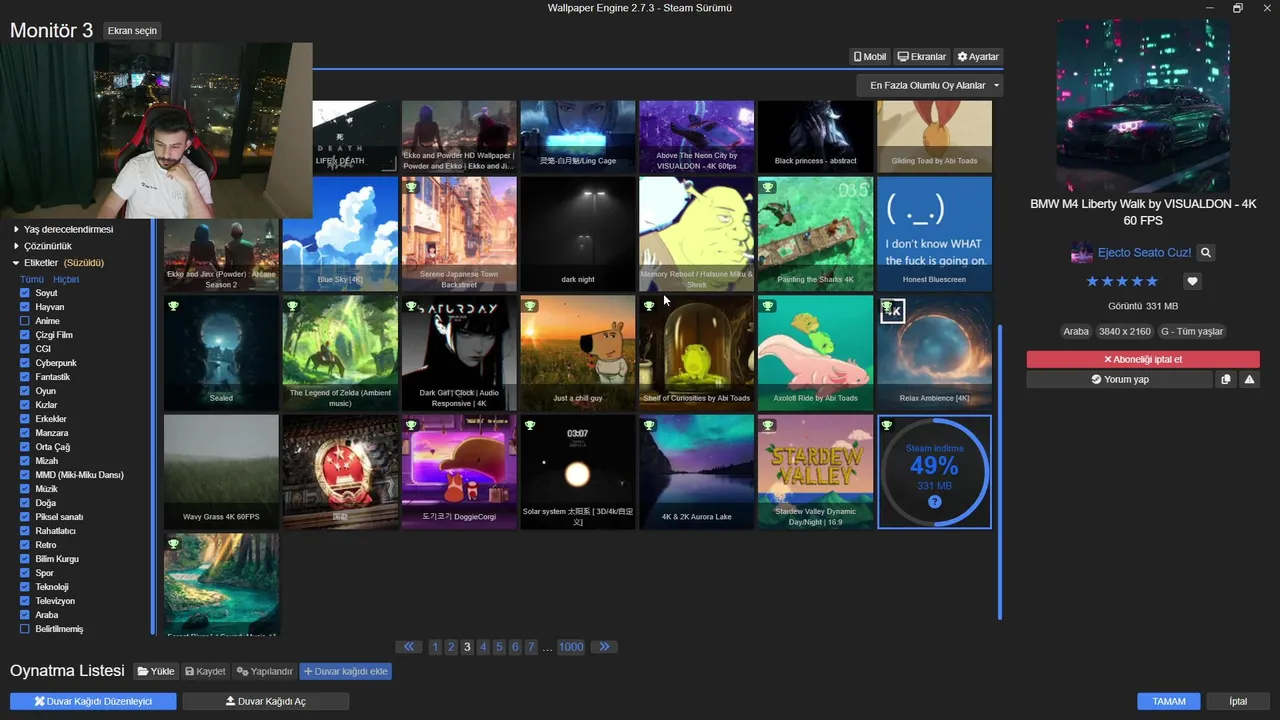Click the wallpaper grid vertical scrollbar
Image resolution: width=1280 pixels, height=720 pixels.
[1000, 472]
